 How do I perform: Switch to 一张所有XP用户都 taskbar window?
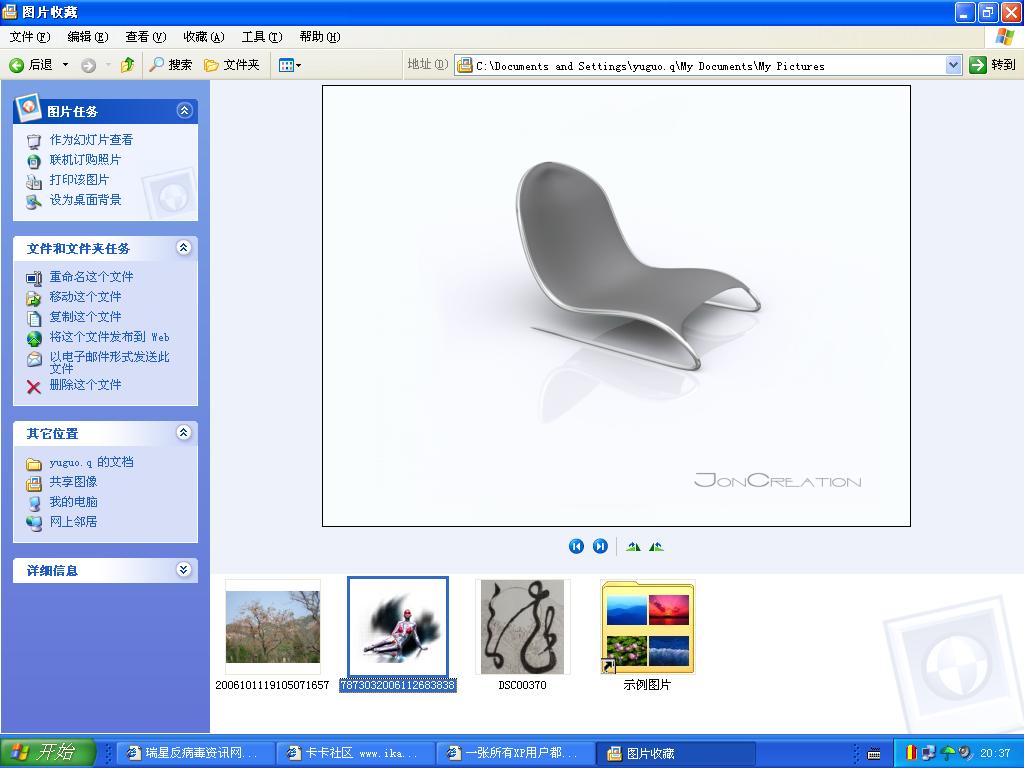click(515, 753)
